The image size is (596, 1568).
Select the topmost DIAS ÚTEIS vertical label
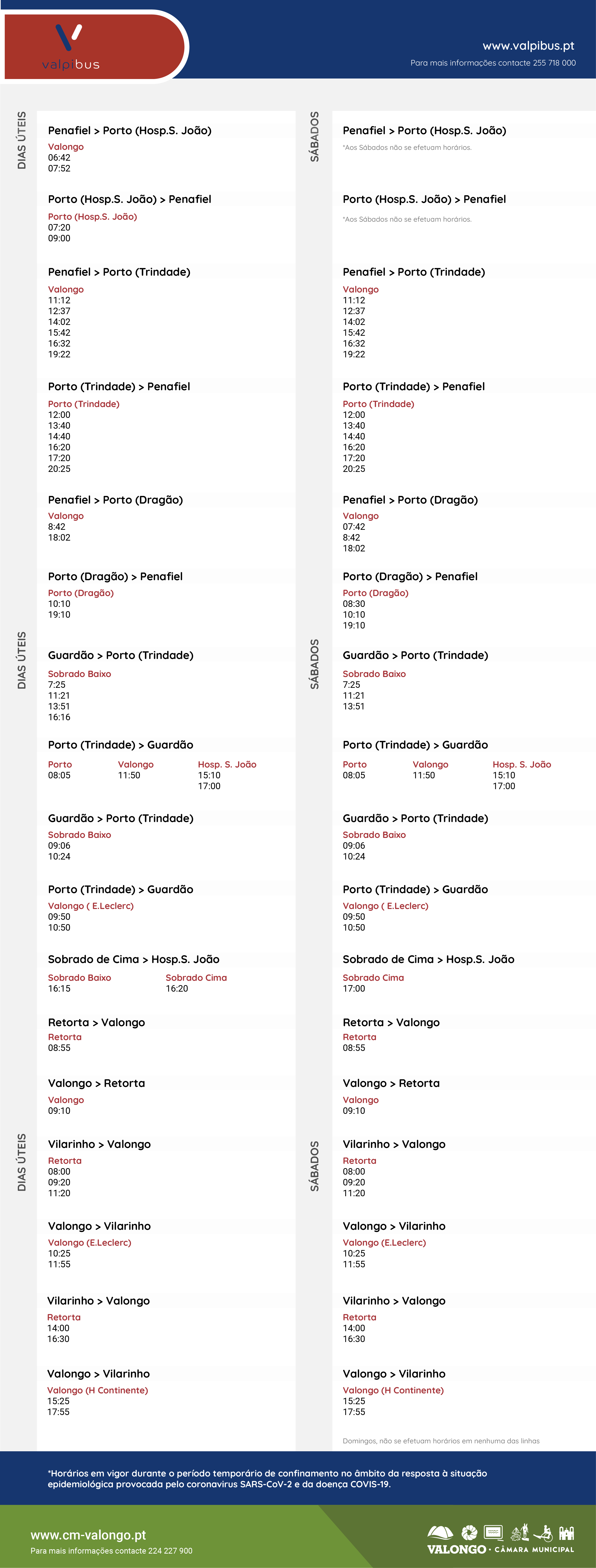(x=22, y=140)
